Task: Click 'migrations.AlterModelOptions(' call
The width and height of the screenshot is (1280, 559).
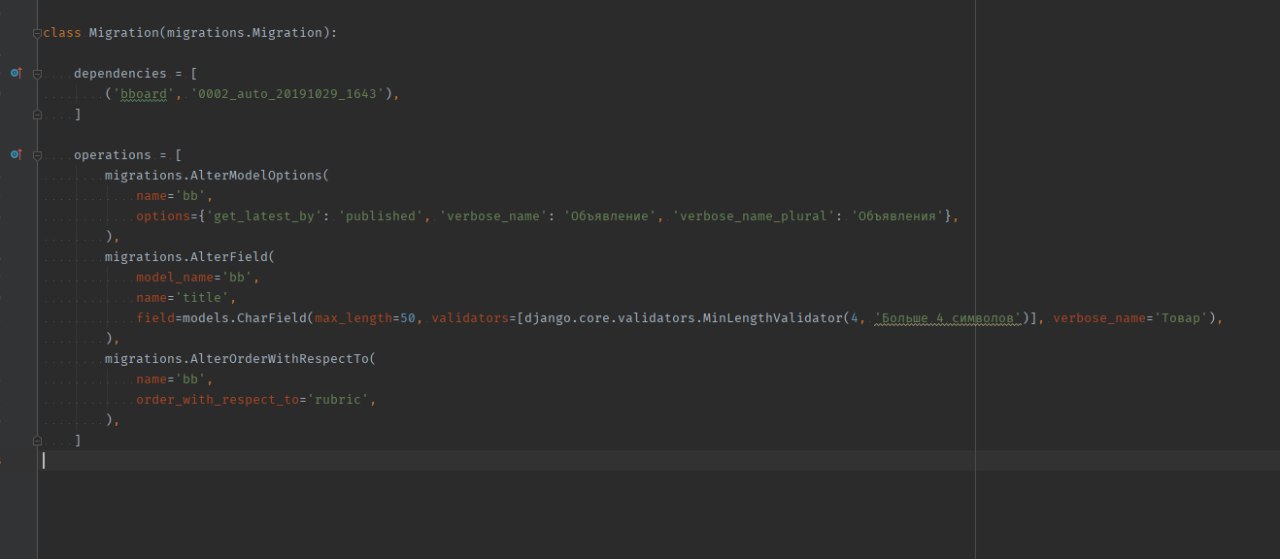Action: [217, 175]
